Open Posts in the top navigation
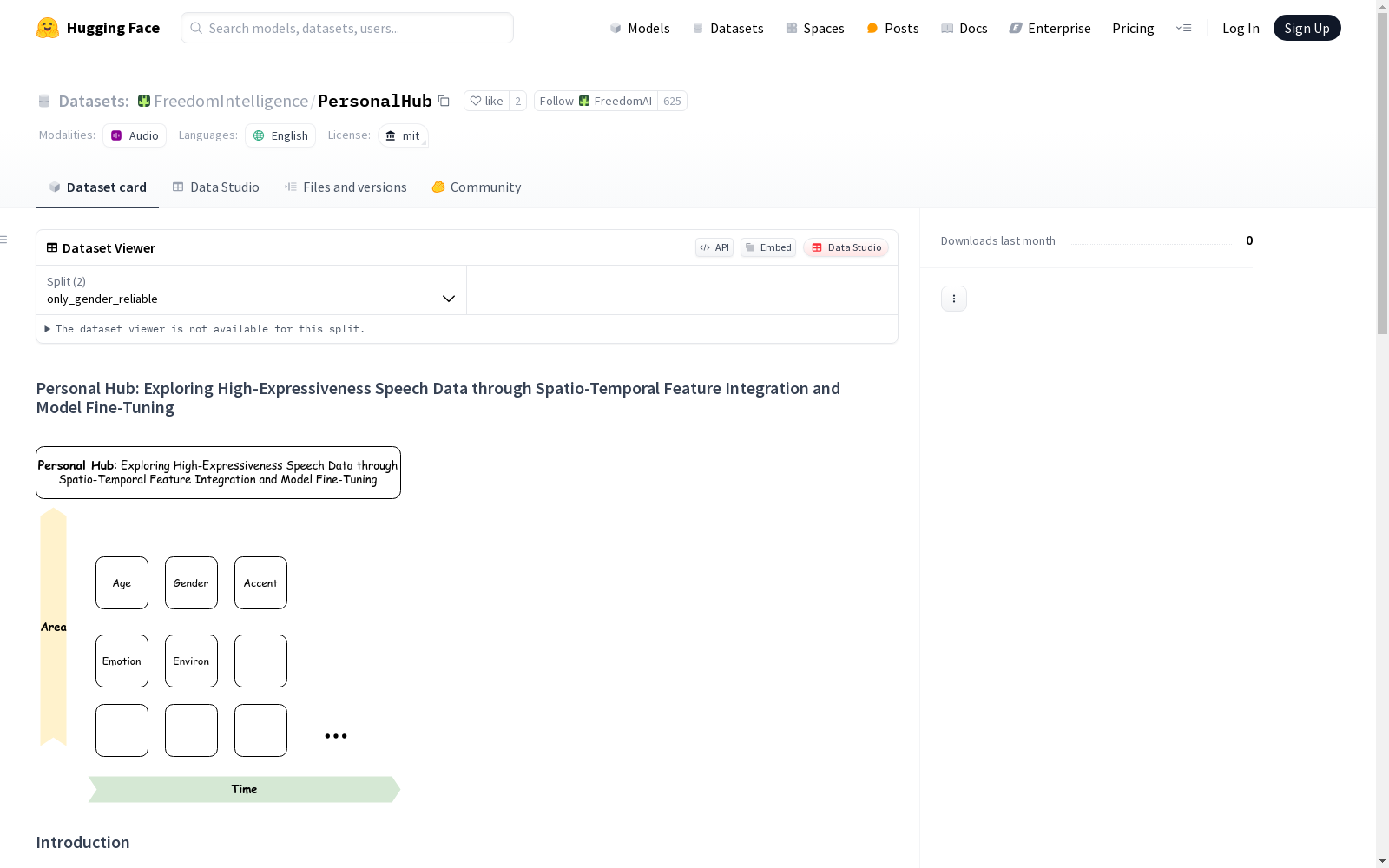1389x868 pixels. tap(892, 28)
